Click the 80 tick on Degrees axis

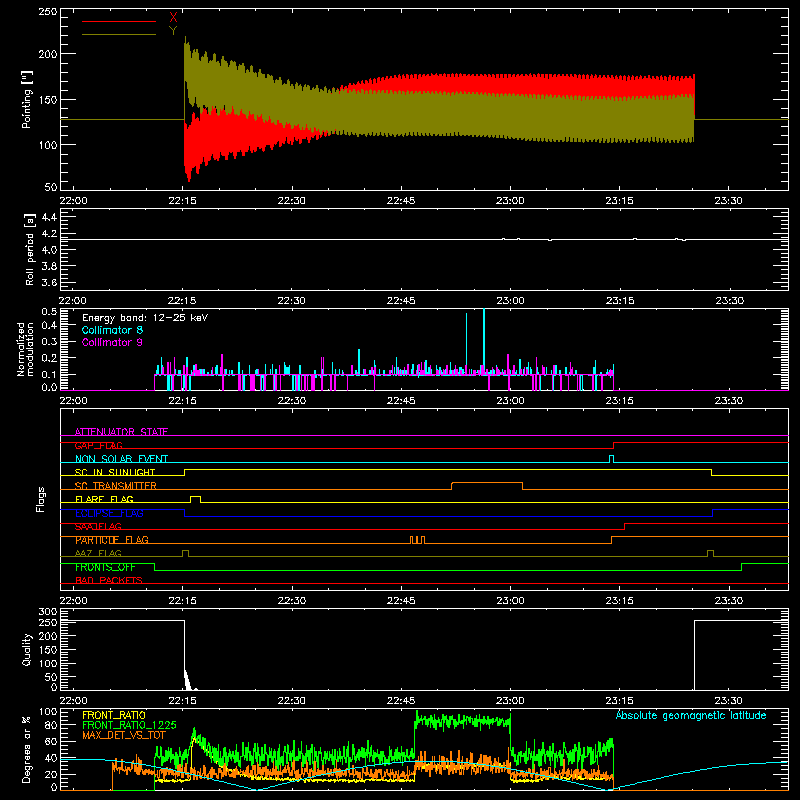[x=51, y=725]
